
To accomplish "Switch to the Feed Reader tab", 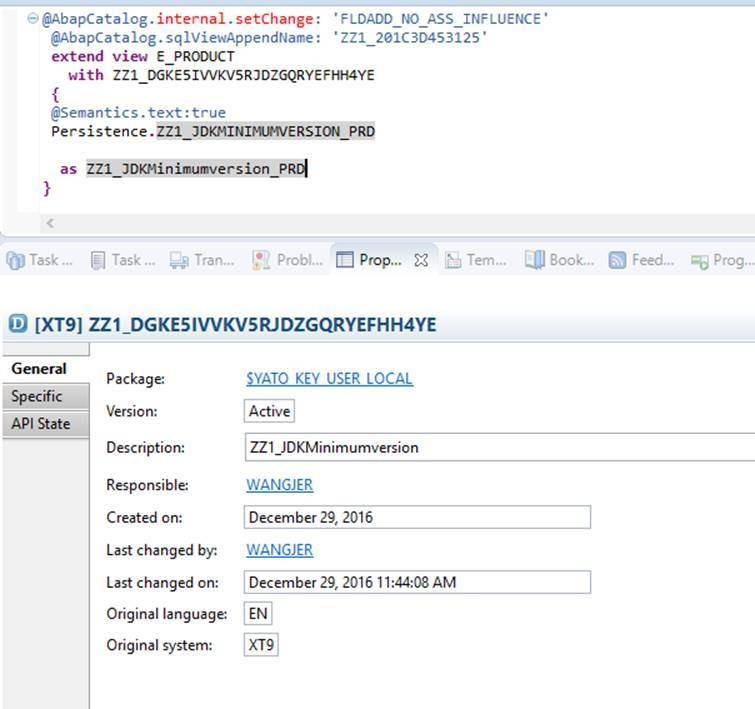I will (x=642, y=260).
